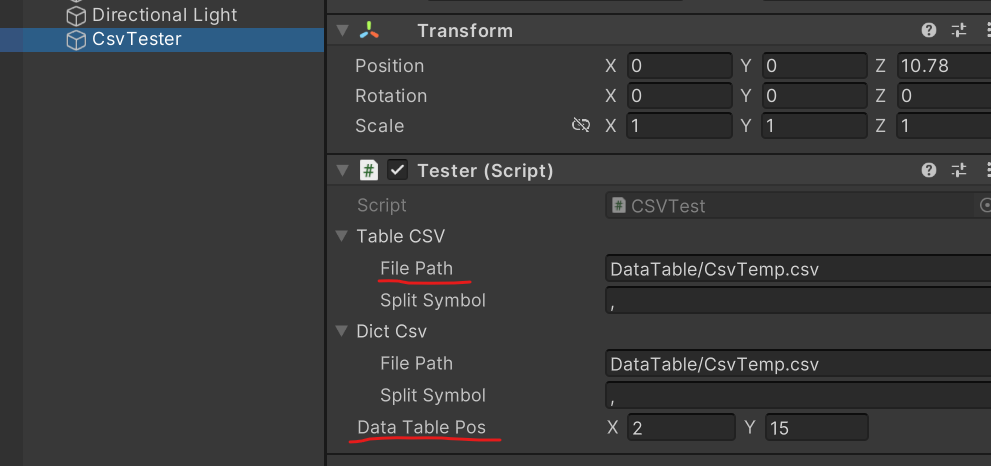Click the Dict Csv Split Symbol field
991x466 pixels.
(797, 396)
